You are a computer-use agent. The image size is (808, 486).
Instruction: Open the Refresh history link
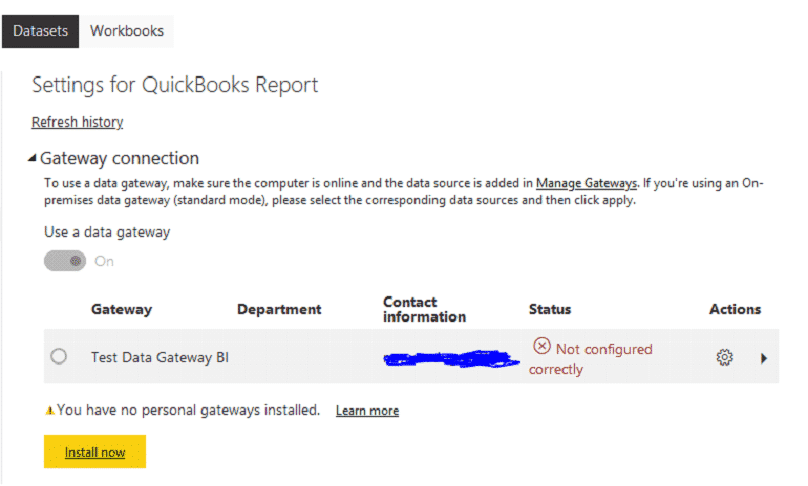point(77,122)
